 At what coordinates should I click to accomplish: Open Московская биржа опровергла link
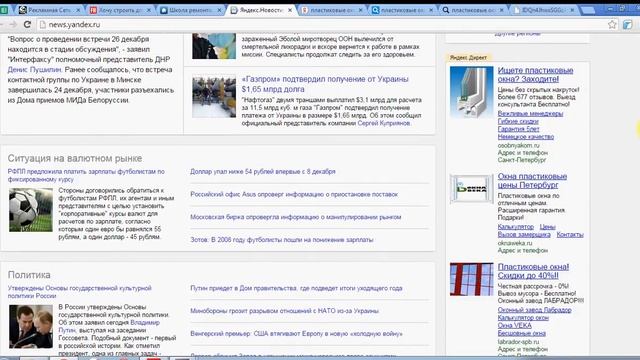coord(296,217)
